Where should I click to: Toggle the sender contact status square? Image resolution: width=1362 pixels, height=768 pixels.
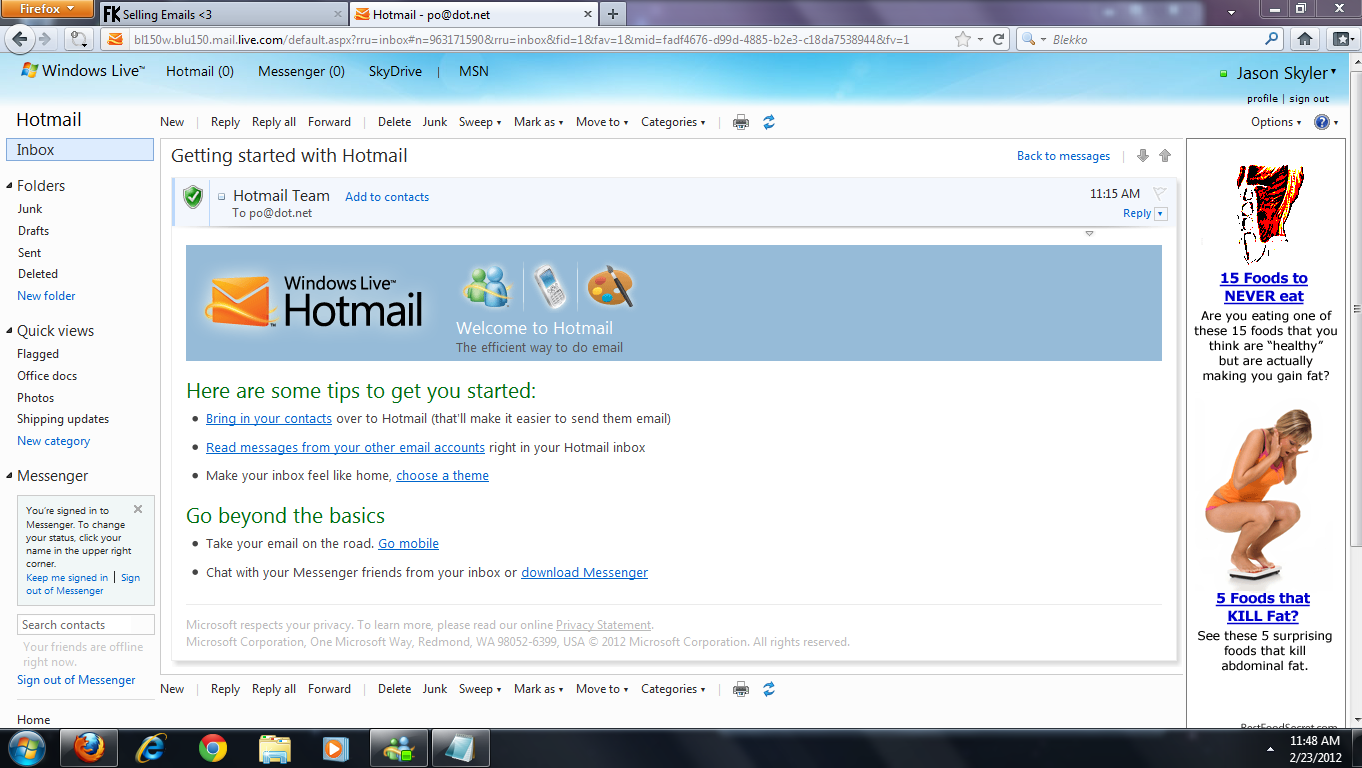[222, 197]
